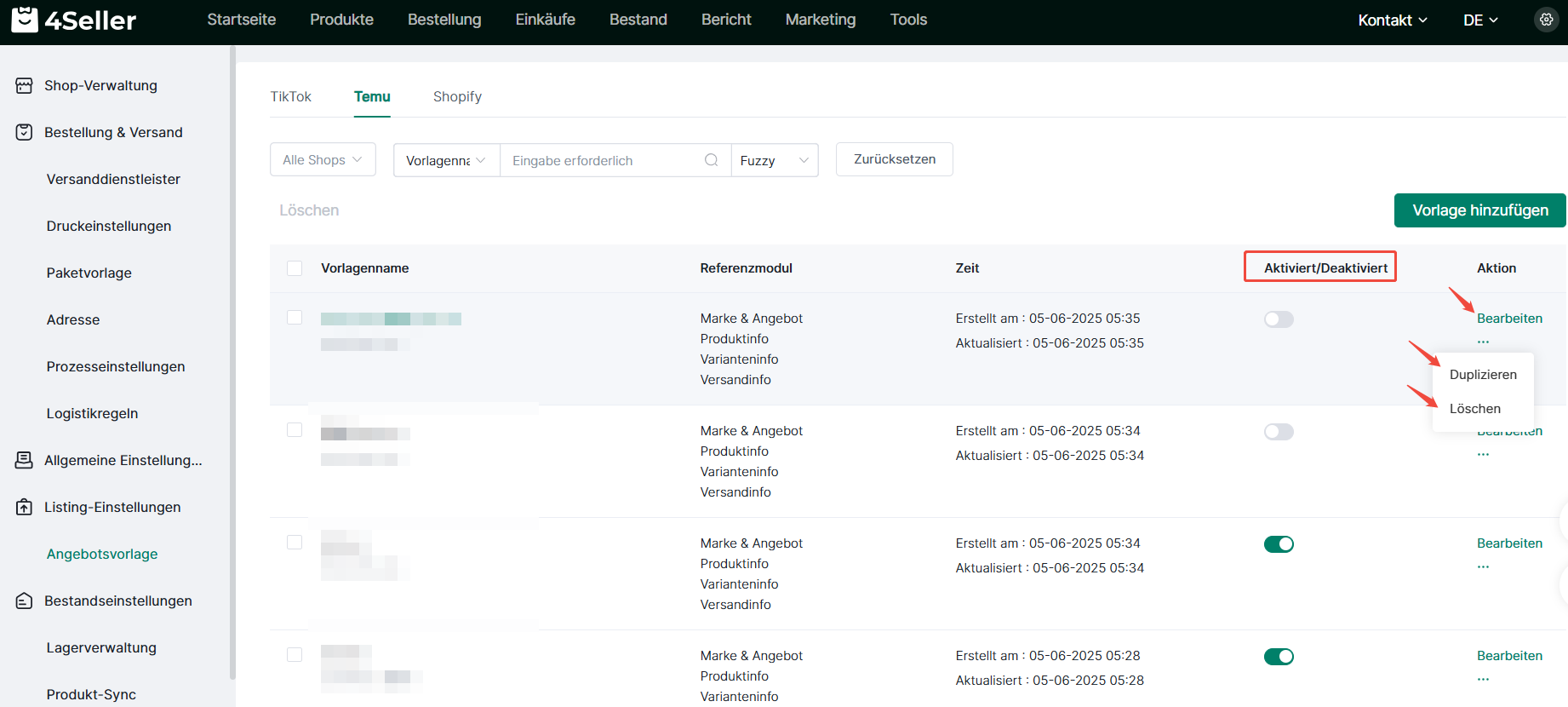Check the first template row checkbox
The width and height of the screenshot is (1568, 707).
[x=295, y=318]
